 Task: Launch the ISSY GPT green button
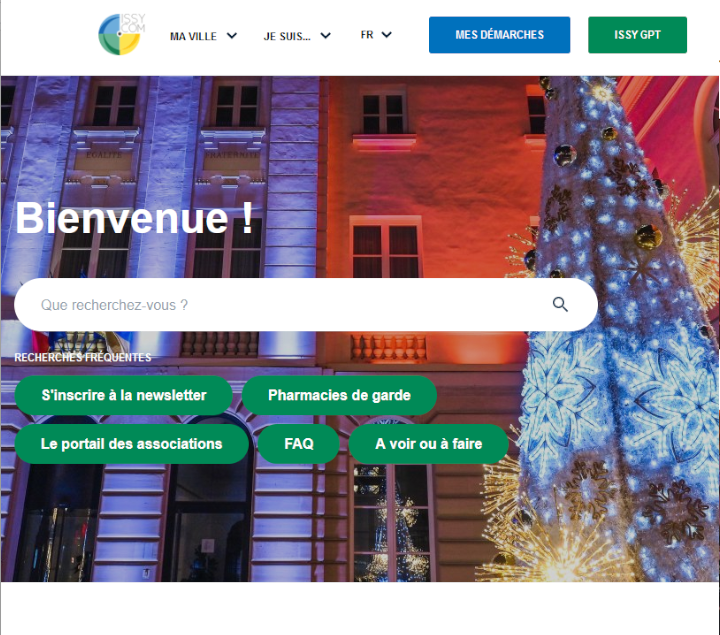637,35
